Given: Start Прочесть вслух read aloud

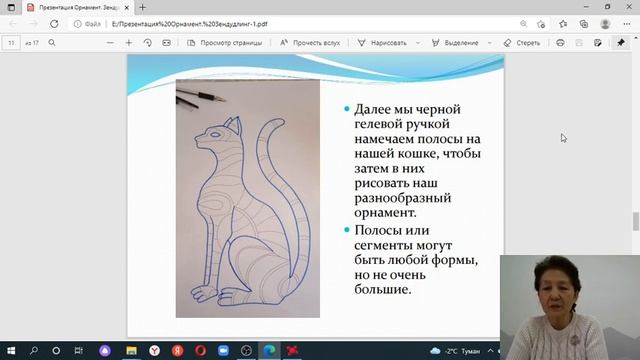Looking at the screenshot, I should pyautogui.click(x=310, y=43).
